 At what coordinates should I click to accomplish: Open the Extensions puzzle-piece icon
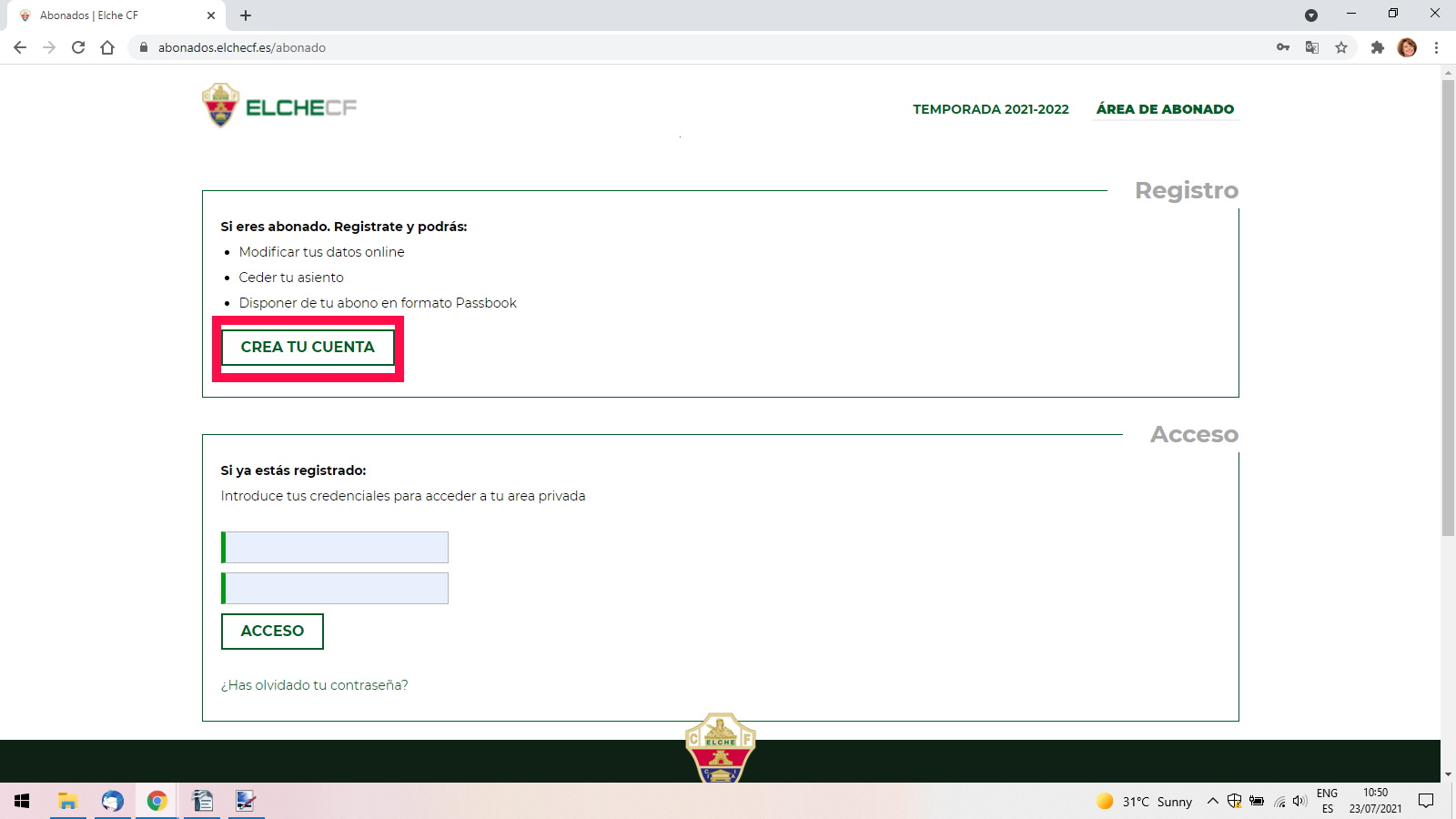click(1377, 46)
